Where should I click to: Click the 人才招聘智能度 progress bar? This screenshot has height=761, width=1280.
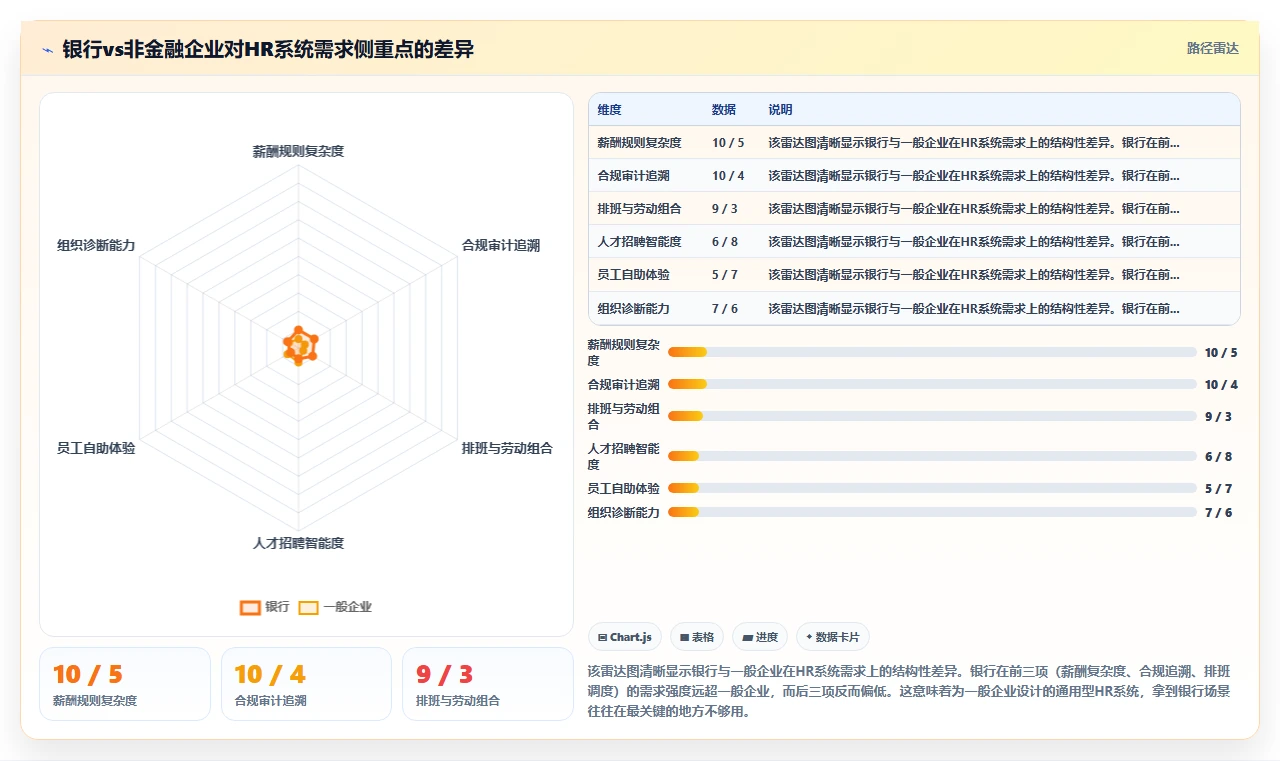pyautogui.click(x=932, y=456)
